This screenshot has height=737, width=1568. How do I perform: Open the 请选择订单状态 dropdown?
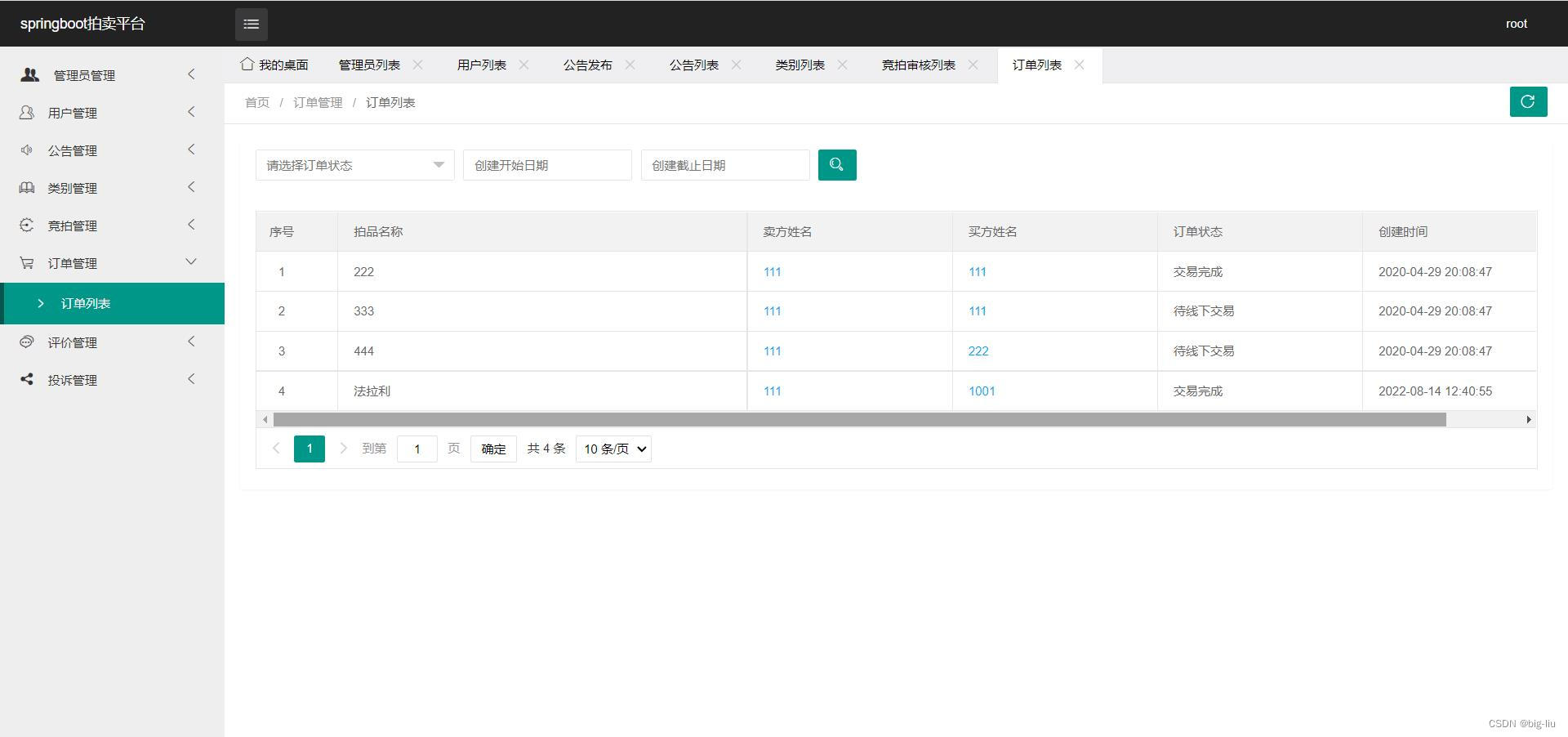354,165
